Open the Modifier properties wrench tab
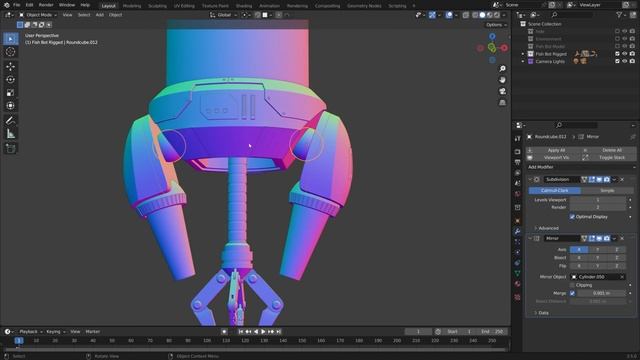Image resolution: width=640 pixels, height=360 pixels. (x=518, y=231)
